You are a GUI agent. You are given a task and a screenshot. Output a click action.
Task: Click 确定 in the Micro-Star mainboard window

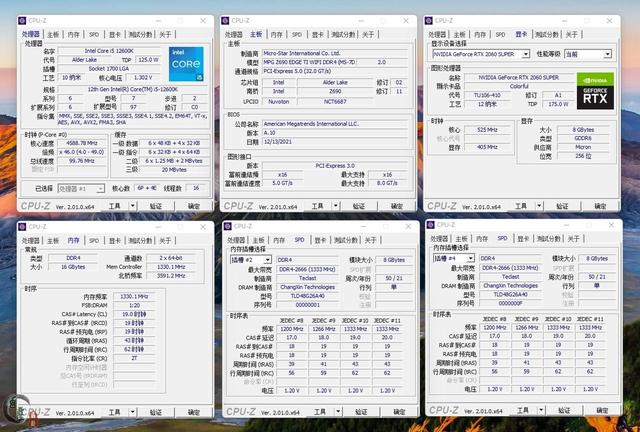pos(397,206)
